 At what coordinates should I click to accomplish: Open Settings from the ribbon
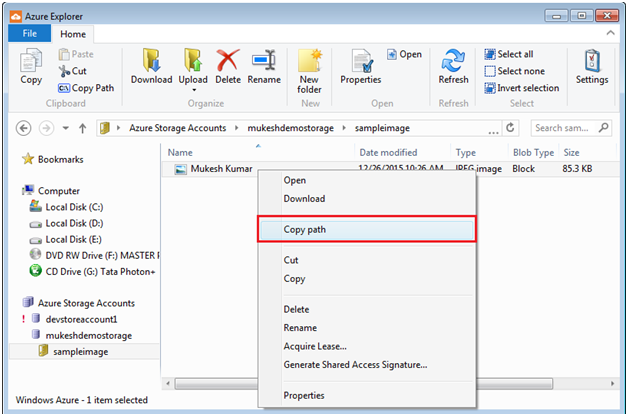[x=592, y=66]
